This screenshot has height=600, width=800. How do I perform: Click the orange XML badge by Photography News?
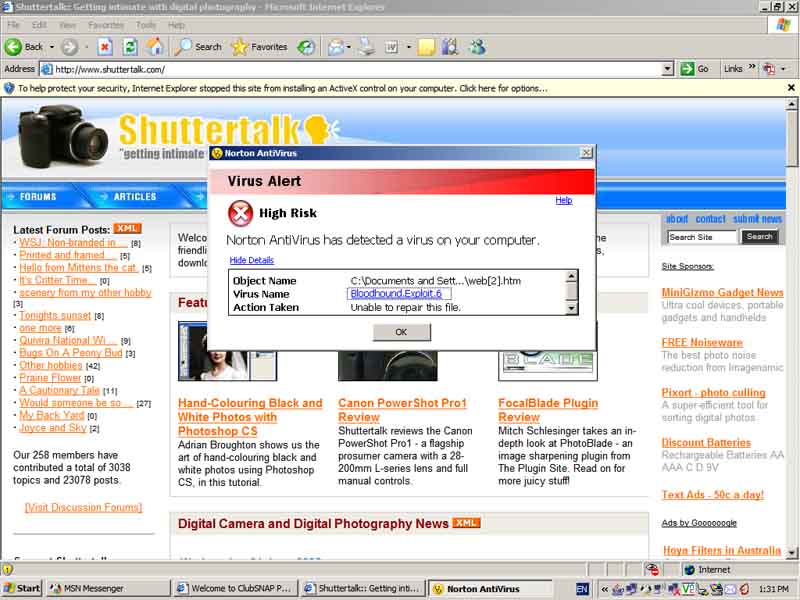466,523
